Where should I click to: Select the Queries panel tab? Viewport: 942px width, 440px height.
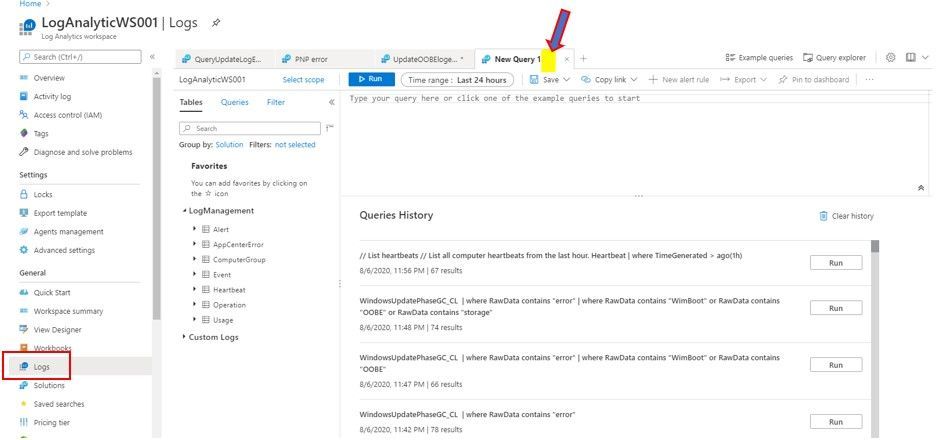click(x=234, y=102)
